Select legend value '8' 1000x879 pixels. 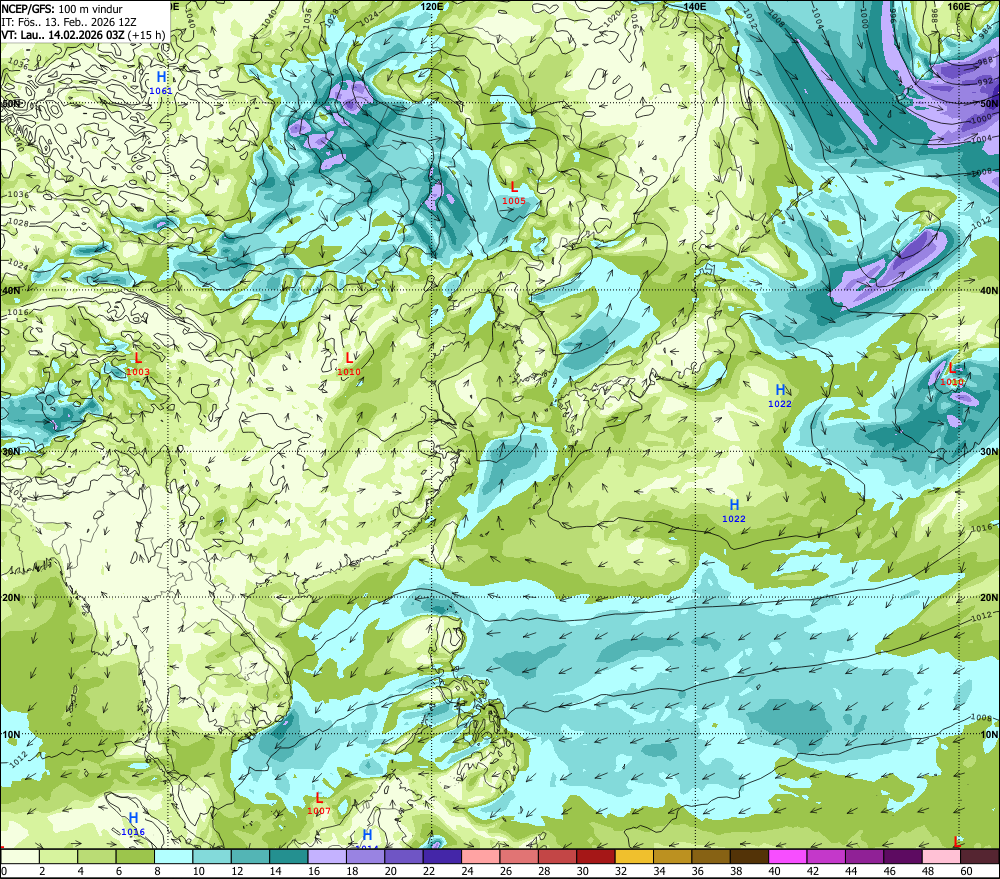[x=158, y=871]
